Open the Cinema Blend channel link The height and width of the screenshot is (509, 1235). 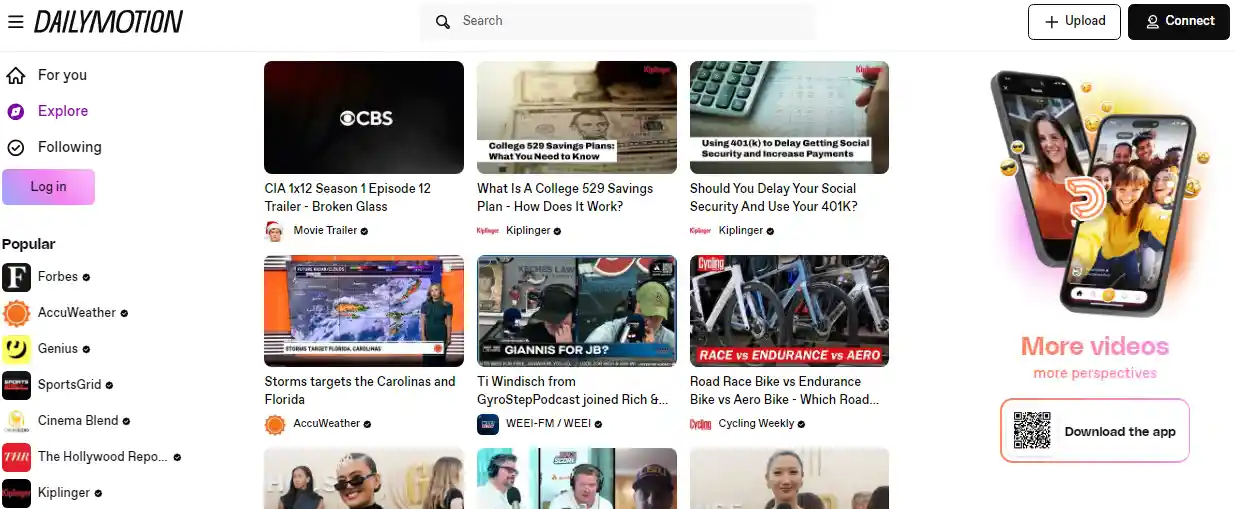(78, 421)
